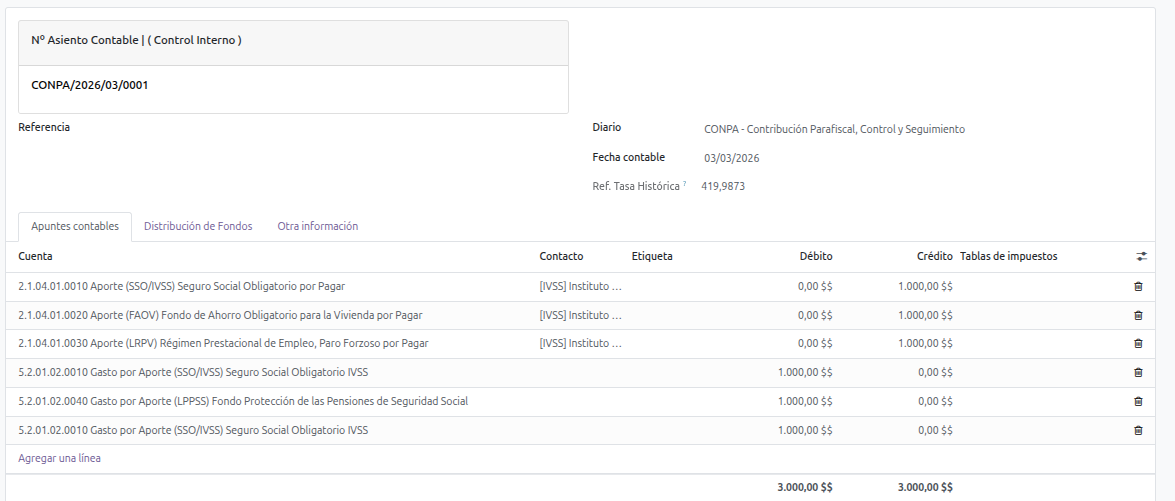
Task: Click the Crédito column header
Action: [x=934, y=256]
